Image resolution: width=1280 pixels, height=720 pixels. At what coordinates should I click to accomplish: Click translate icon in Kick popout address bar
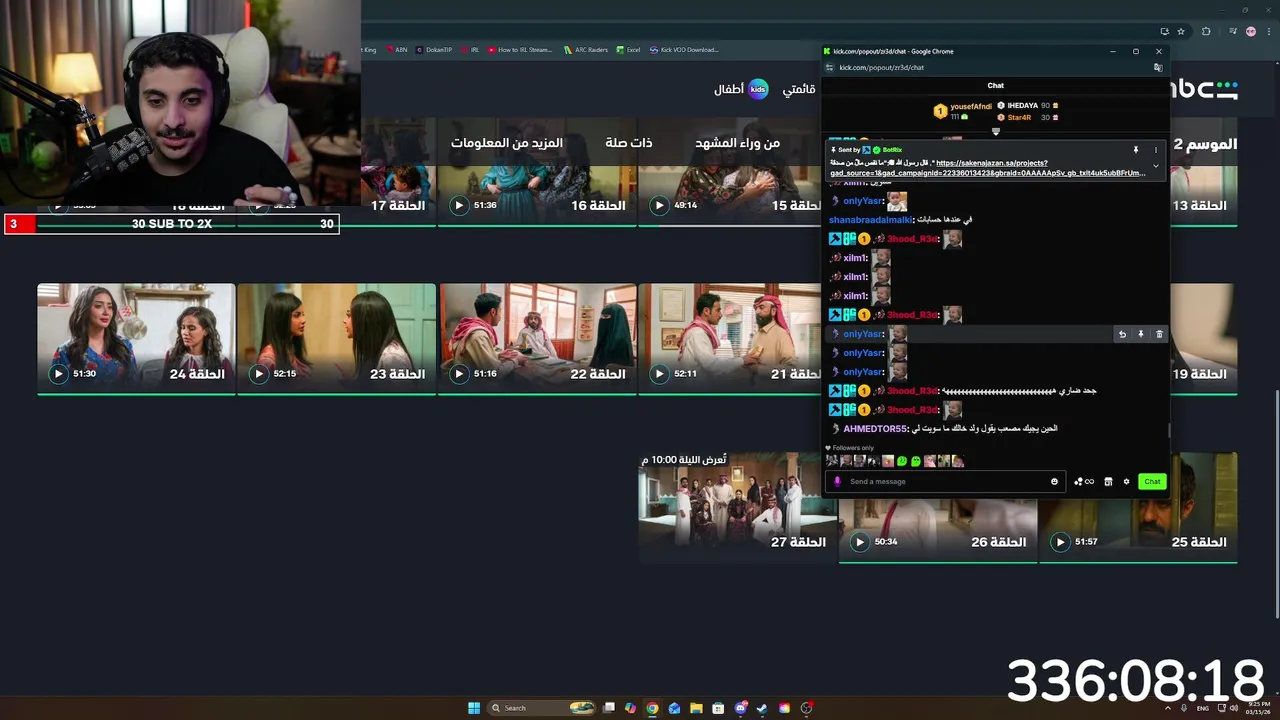(1158, 67)
